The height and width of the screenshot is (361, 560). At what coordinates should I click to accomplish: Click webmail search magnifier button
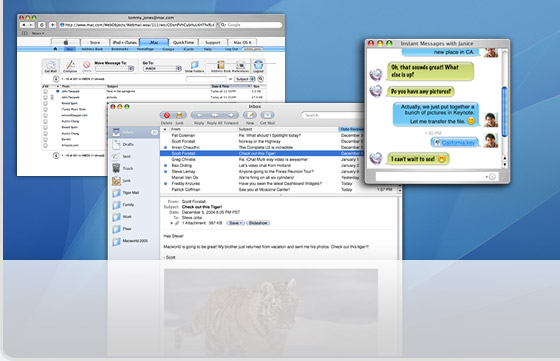click(x=261, y=79)
